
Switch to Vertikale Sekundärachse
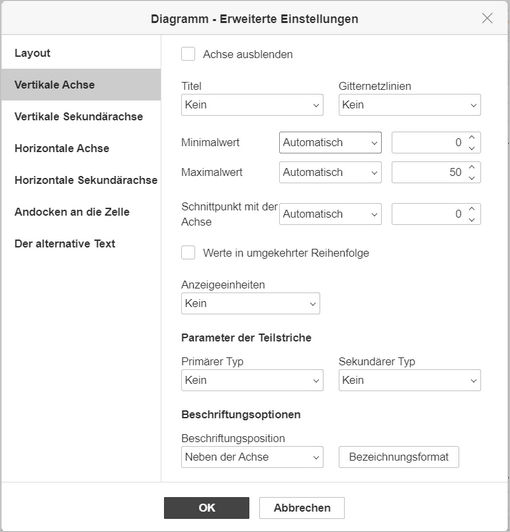pyautogui.click(x=81, y=116)
